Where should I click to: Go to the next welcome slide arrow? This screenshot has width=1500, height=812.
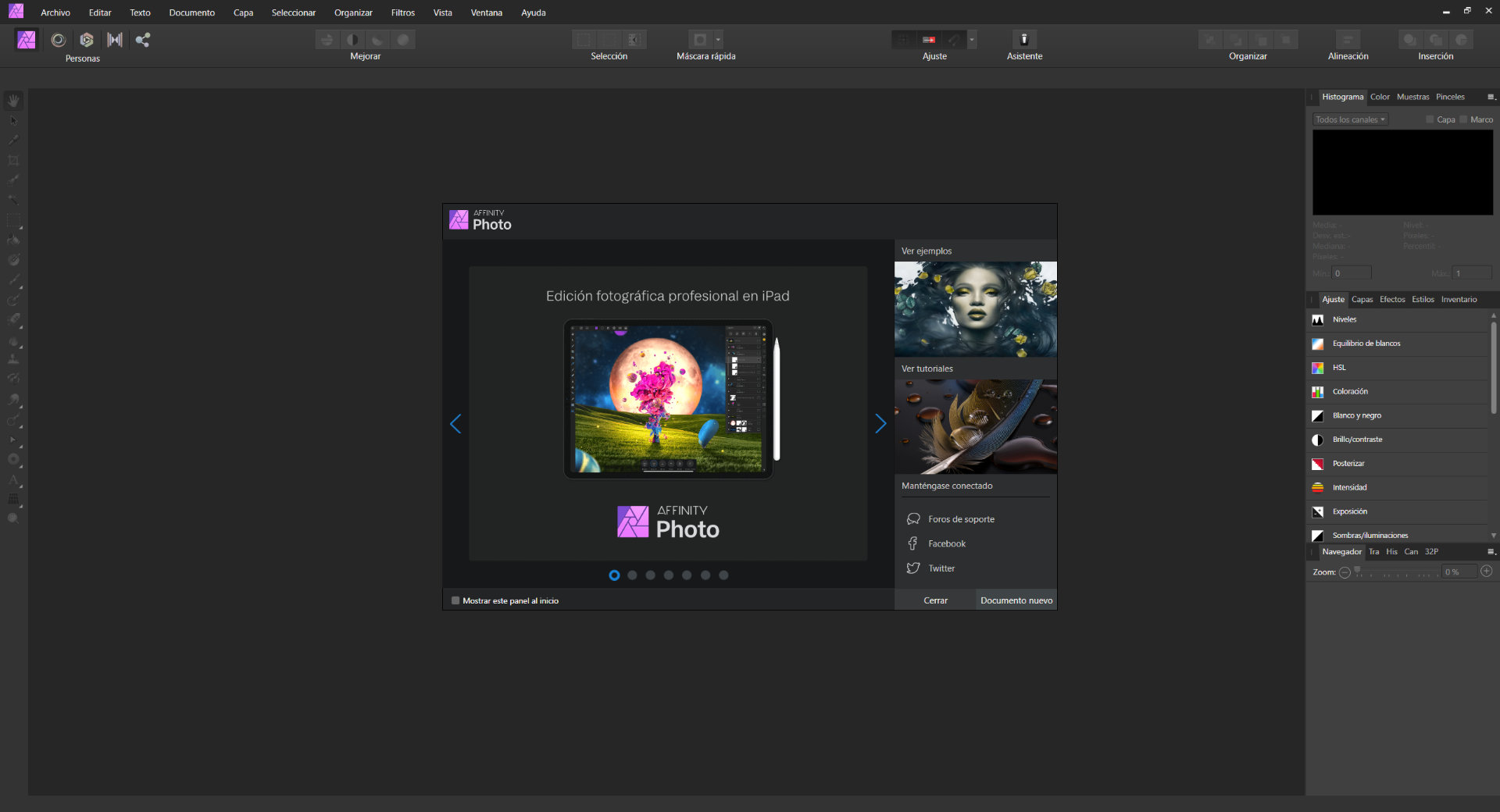880,424
